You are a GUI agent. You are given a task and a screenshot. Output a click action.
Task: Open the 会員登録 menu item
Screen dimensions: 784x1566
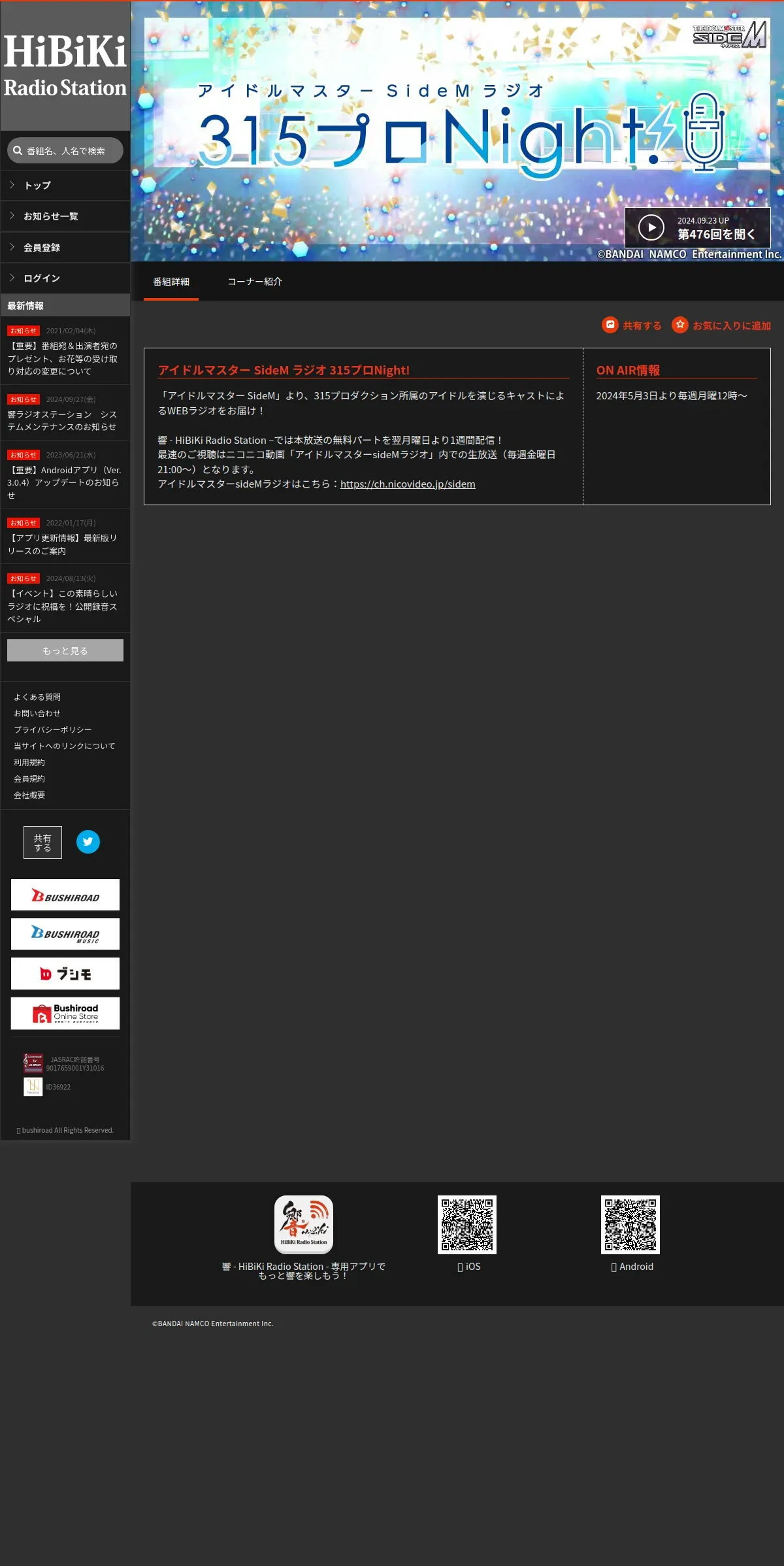click(65, 248)
